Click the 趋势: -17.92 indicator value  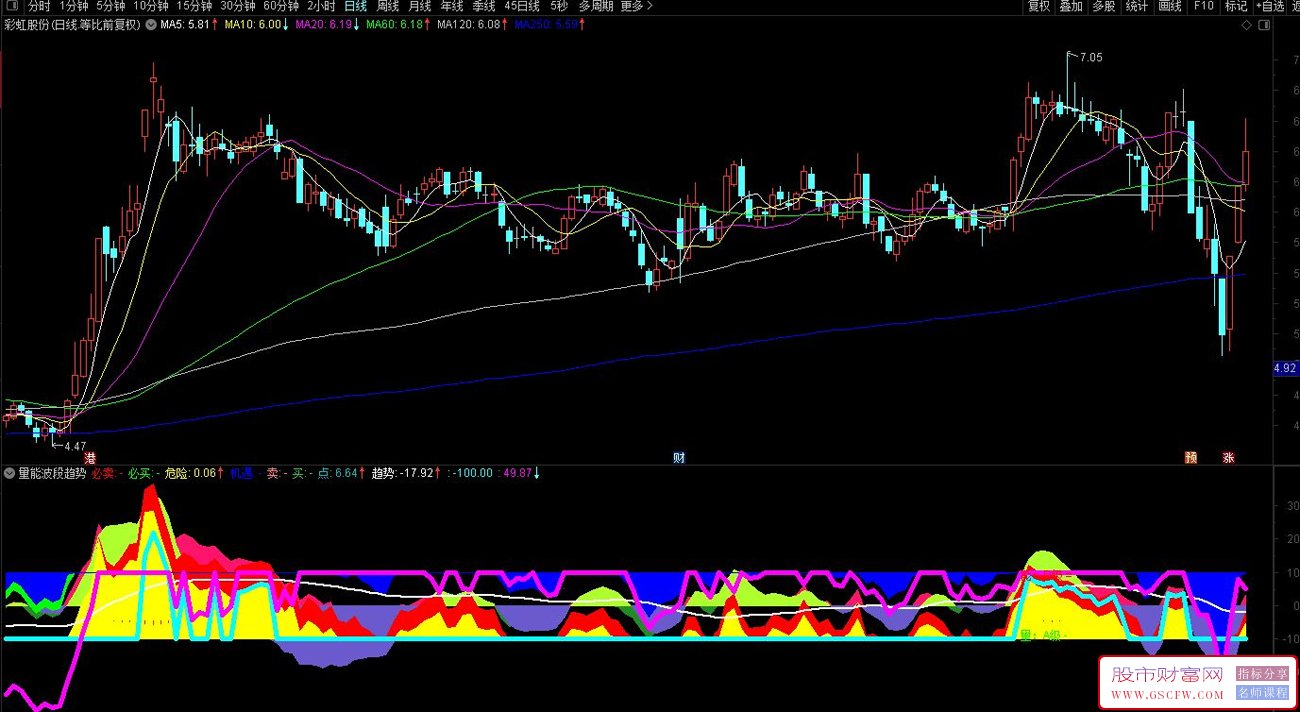pyautogui.click(x=401, y=473)
